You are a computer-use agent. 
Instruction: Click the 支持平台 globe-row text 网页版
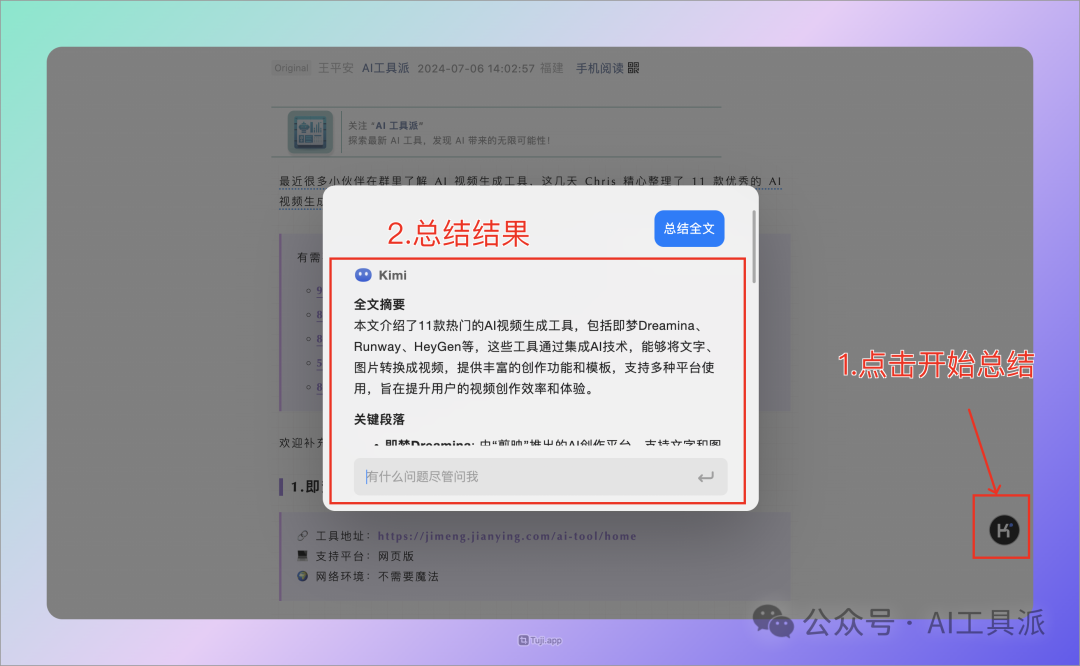tap(396, 556)
